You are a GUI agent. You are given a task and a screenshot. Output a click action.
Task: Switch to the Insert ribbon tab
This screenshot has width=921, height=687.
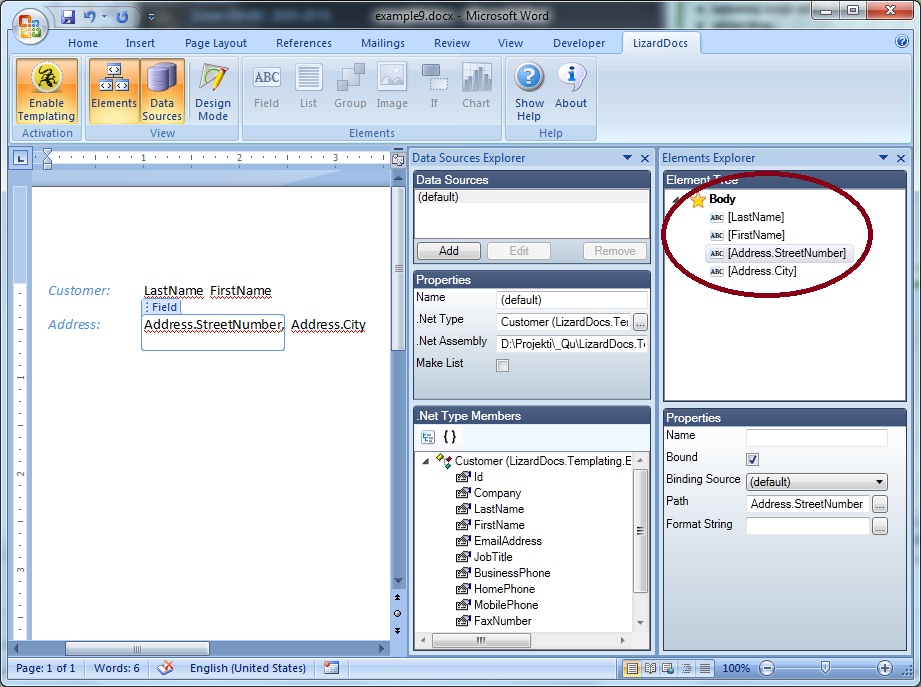point(140,43)
